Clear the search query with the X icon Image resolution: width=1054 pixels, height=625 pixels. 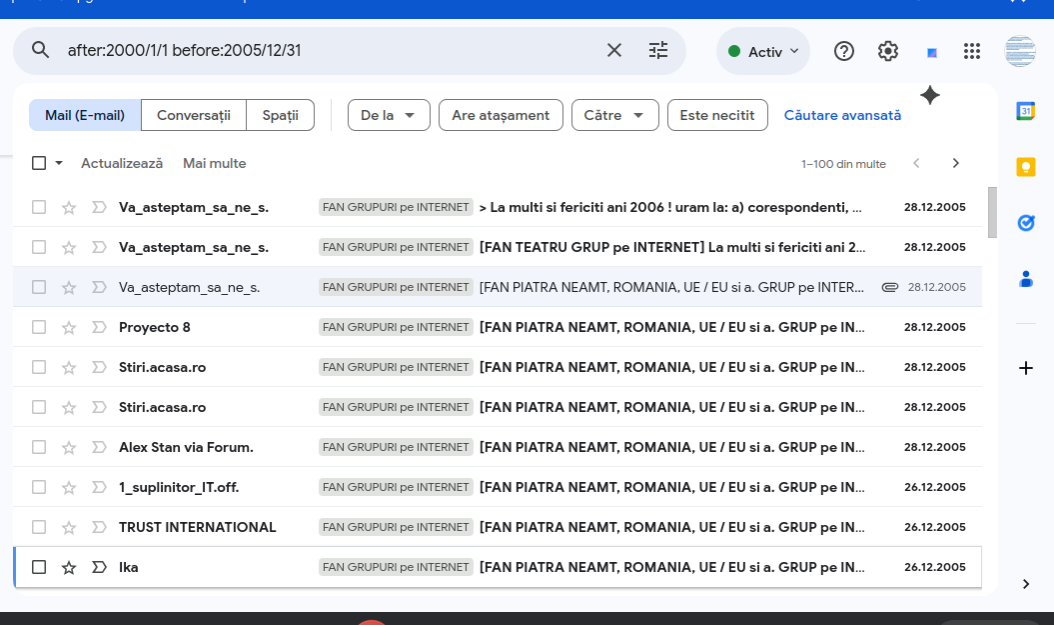point(614,50)
